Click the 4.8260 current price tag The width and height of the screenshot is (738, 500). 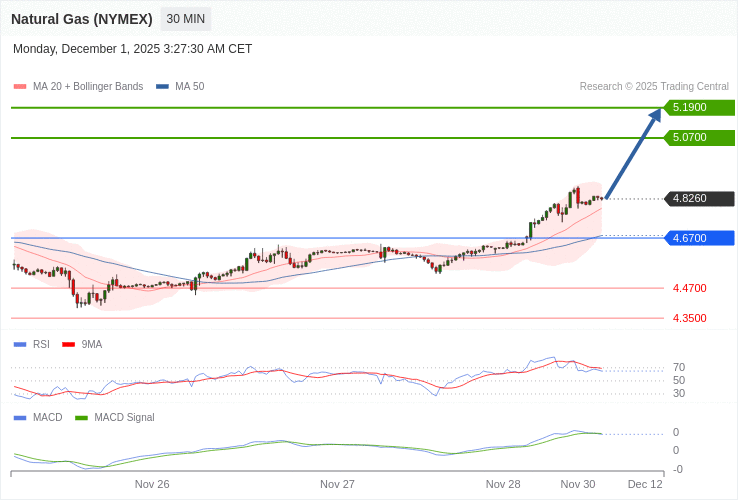click(699, 199)
